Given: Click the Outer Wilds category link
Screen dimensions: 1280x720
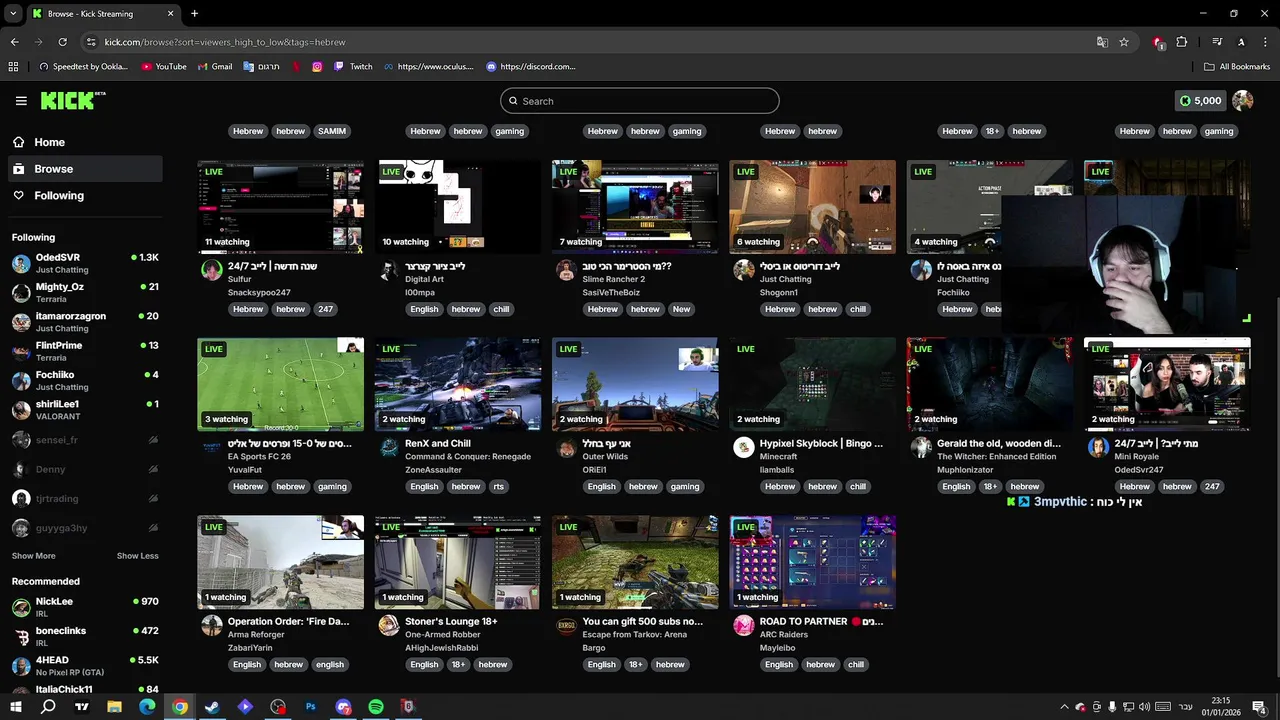Looking at the screenshot, I should pos(608,457).
